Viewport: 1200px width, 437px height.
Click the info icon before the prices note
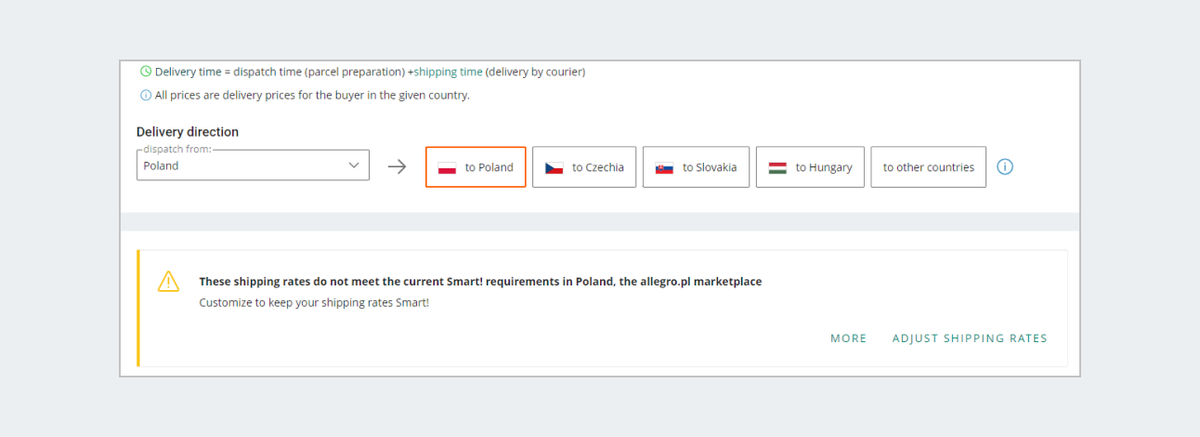click(x=145, y=96)
